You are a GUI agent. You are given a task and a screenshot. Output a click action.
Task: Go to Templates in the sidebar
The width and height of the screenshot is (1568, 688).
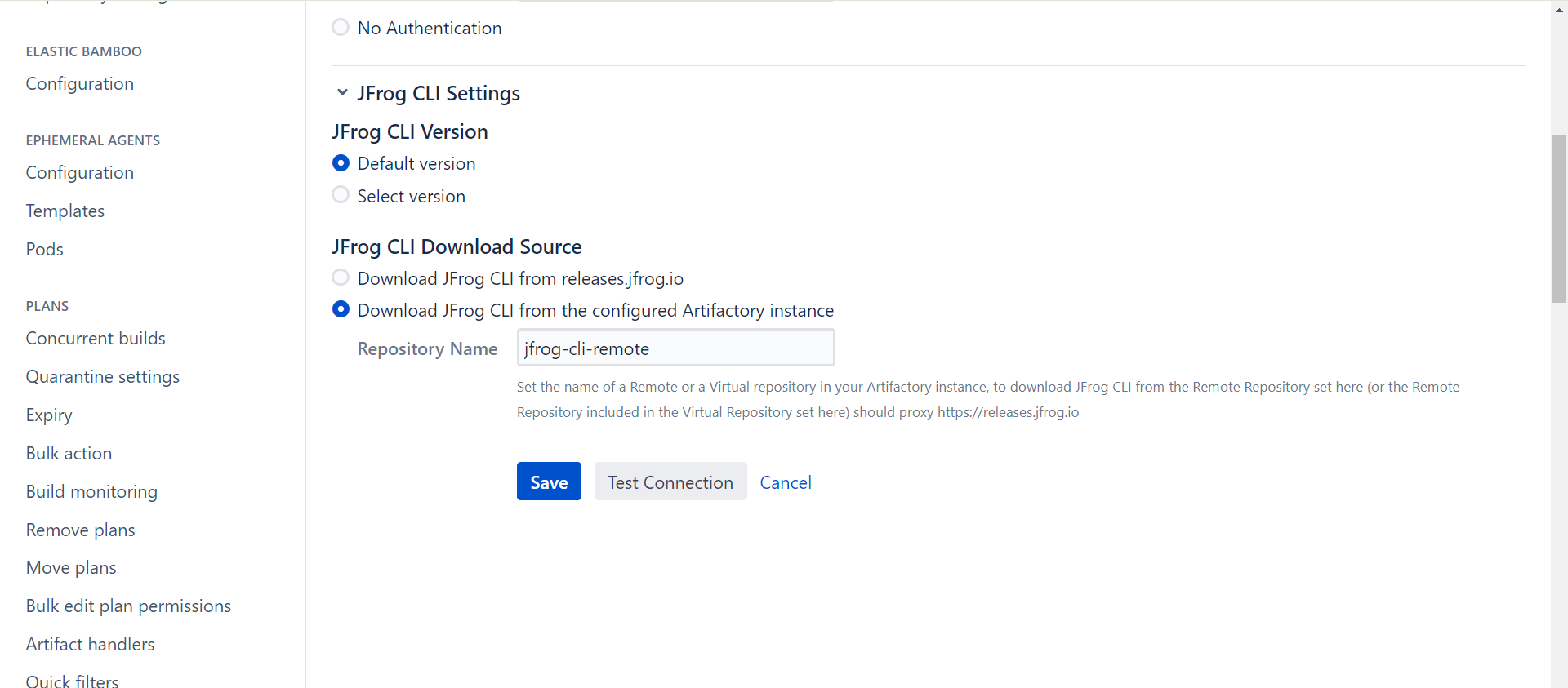click(x=65, y=211)
